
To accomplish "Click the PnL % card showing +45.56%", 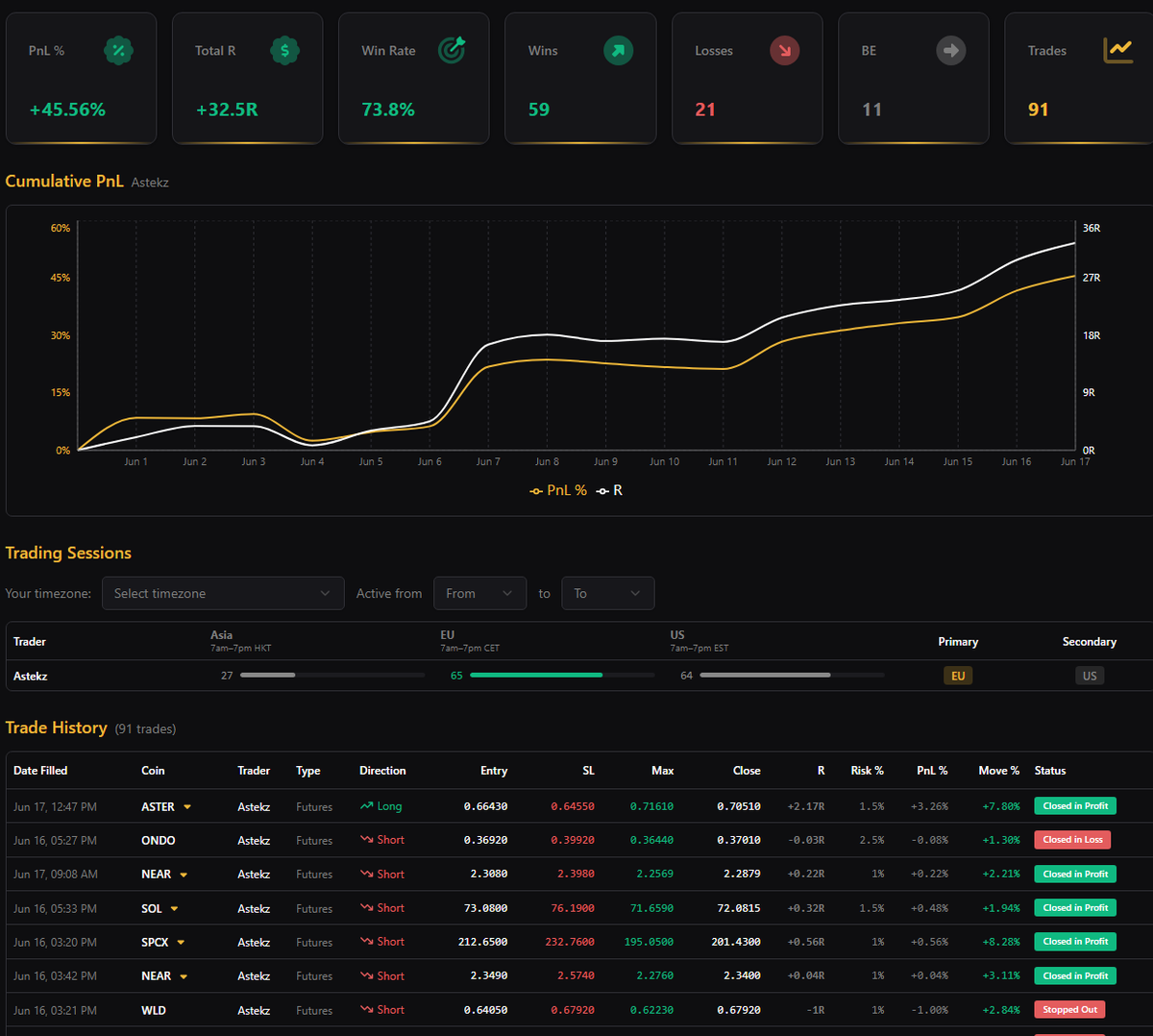I will click(81, 78).
